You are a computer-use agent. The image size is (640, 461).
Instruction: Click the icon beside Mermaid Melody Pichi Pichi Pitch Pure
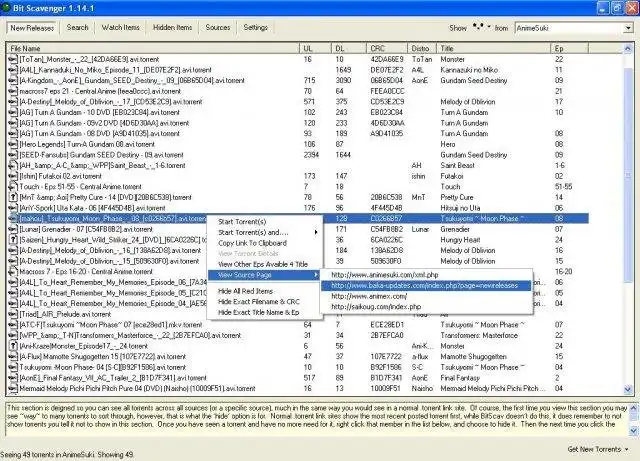[x=13, y=388]
